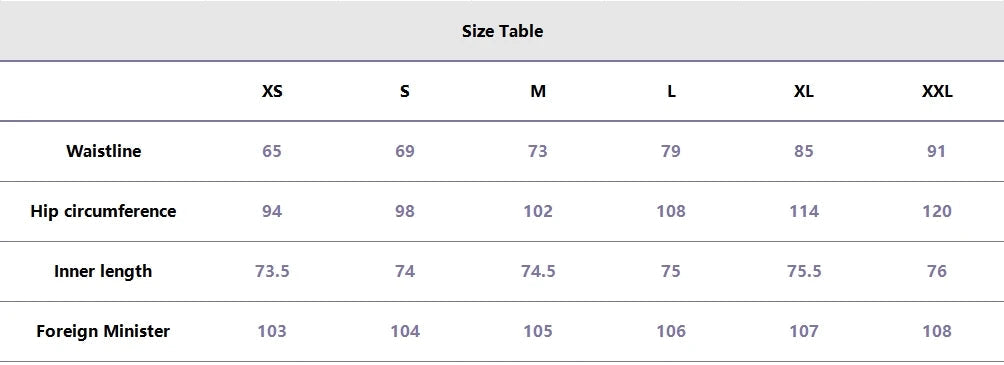Image resolution: width=1004 pixels, height=365 pixels.
Task: Select the Hip circumference row label
Action: point(103,211)
